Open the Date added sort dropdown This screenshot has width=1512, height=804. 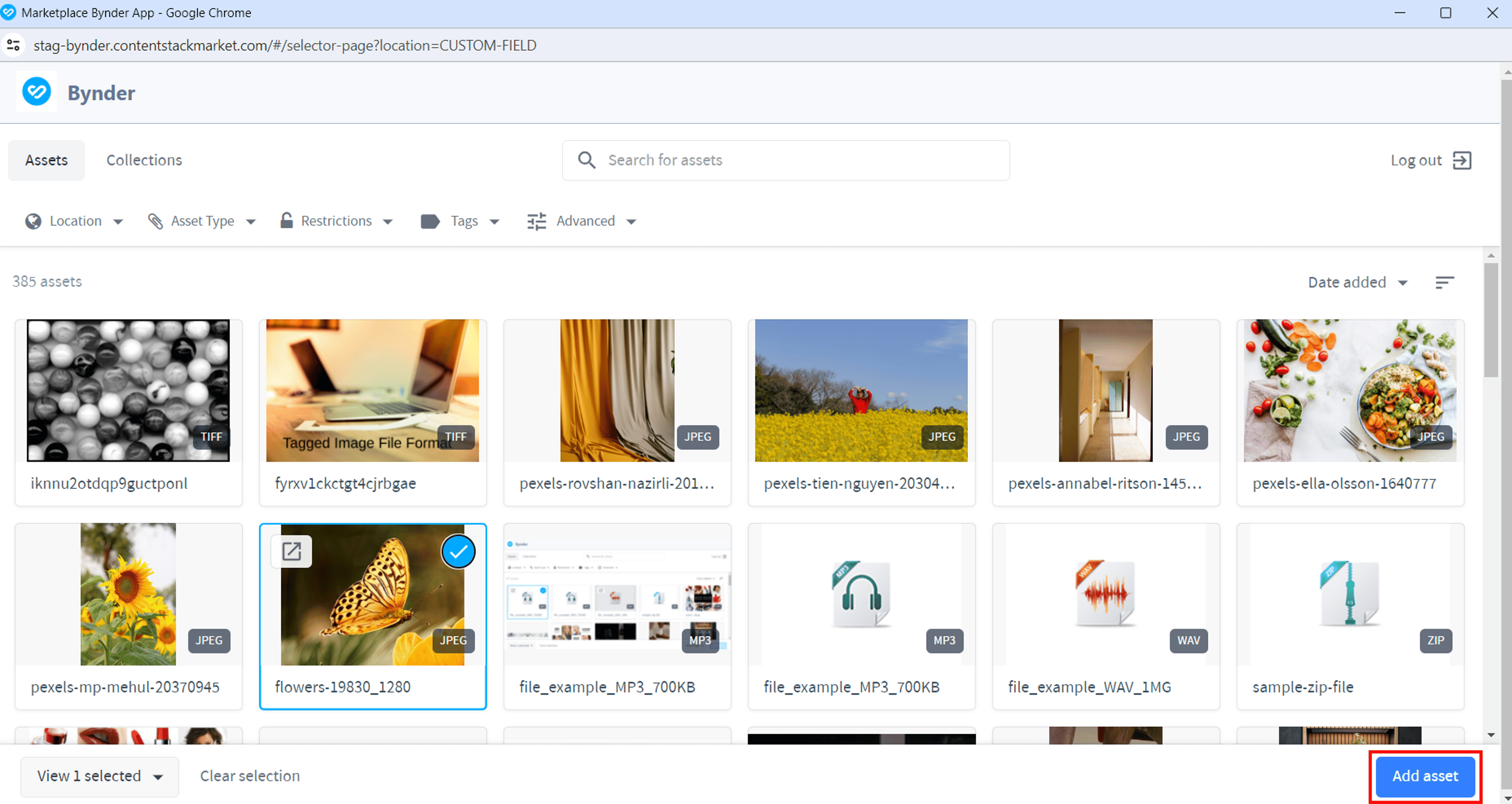click(1358, 282)
